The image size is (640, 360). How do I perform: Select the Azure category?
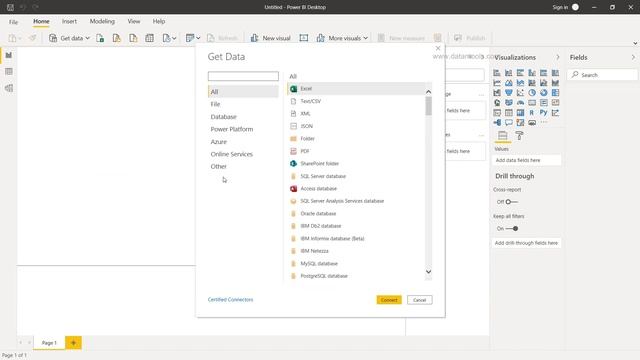219,142
